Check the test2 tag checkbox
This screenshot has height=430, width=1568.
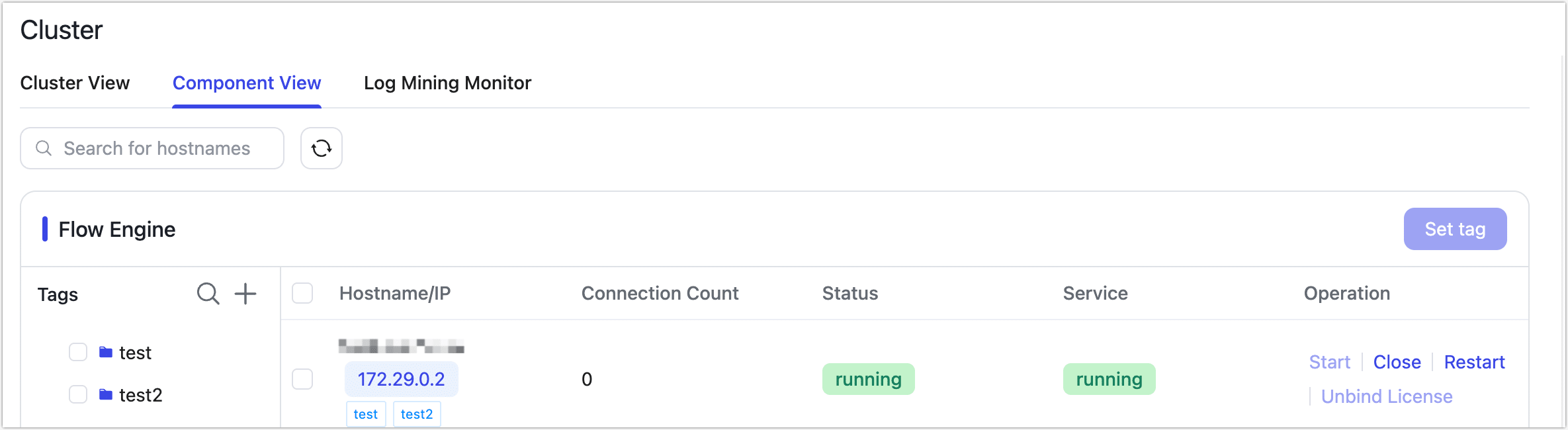click(77, 394)
